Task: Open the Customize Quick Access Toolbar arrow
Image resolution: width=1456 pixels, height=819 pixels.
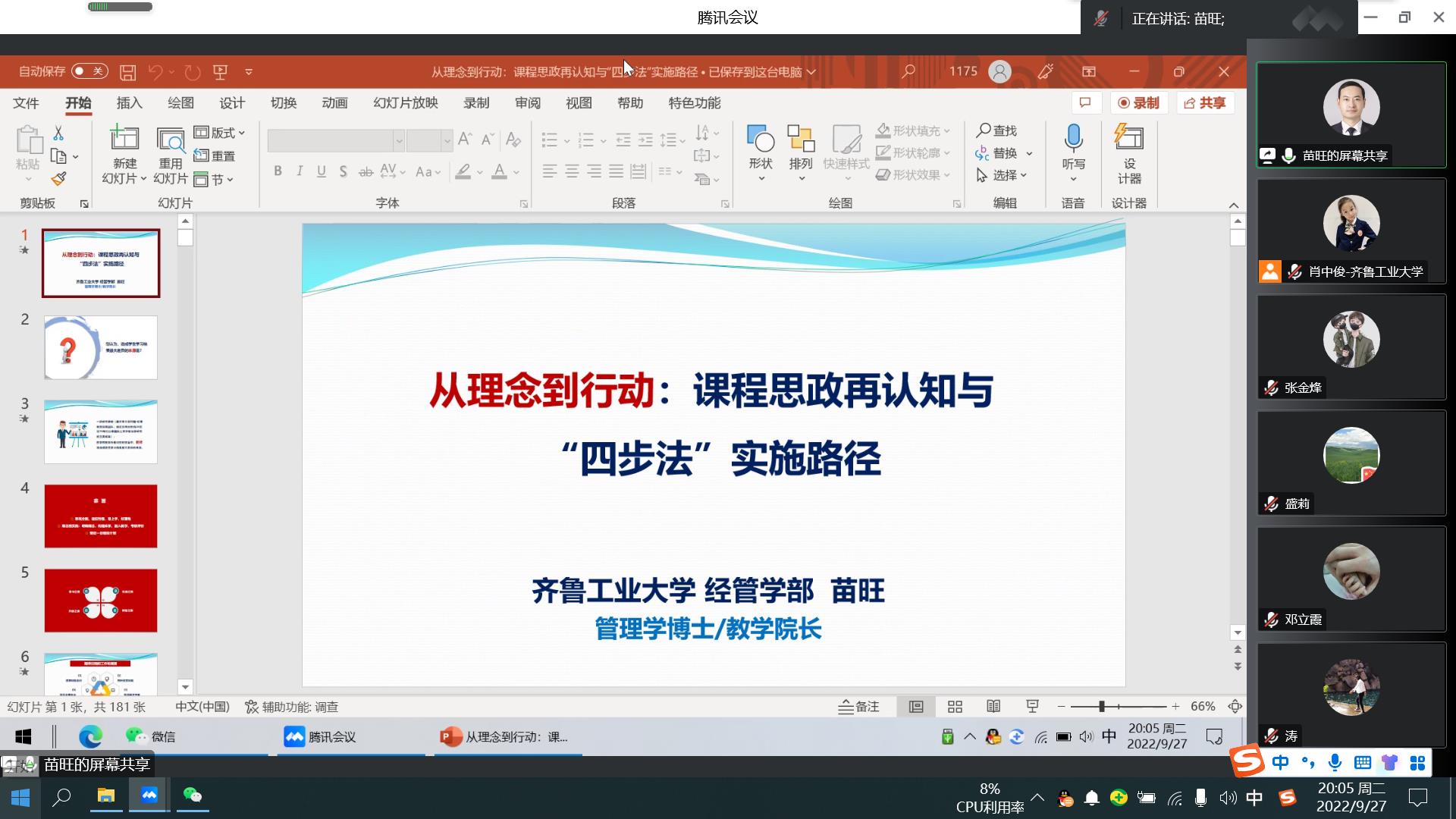Action: pyautogui.click(x=249, y=72)
